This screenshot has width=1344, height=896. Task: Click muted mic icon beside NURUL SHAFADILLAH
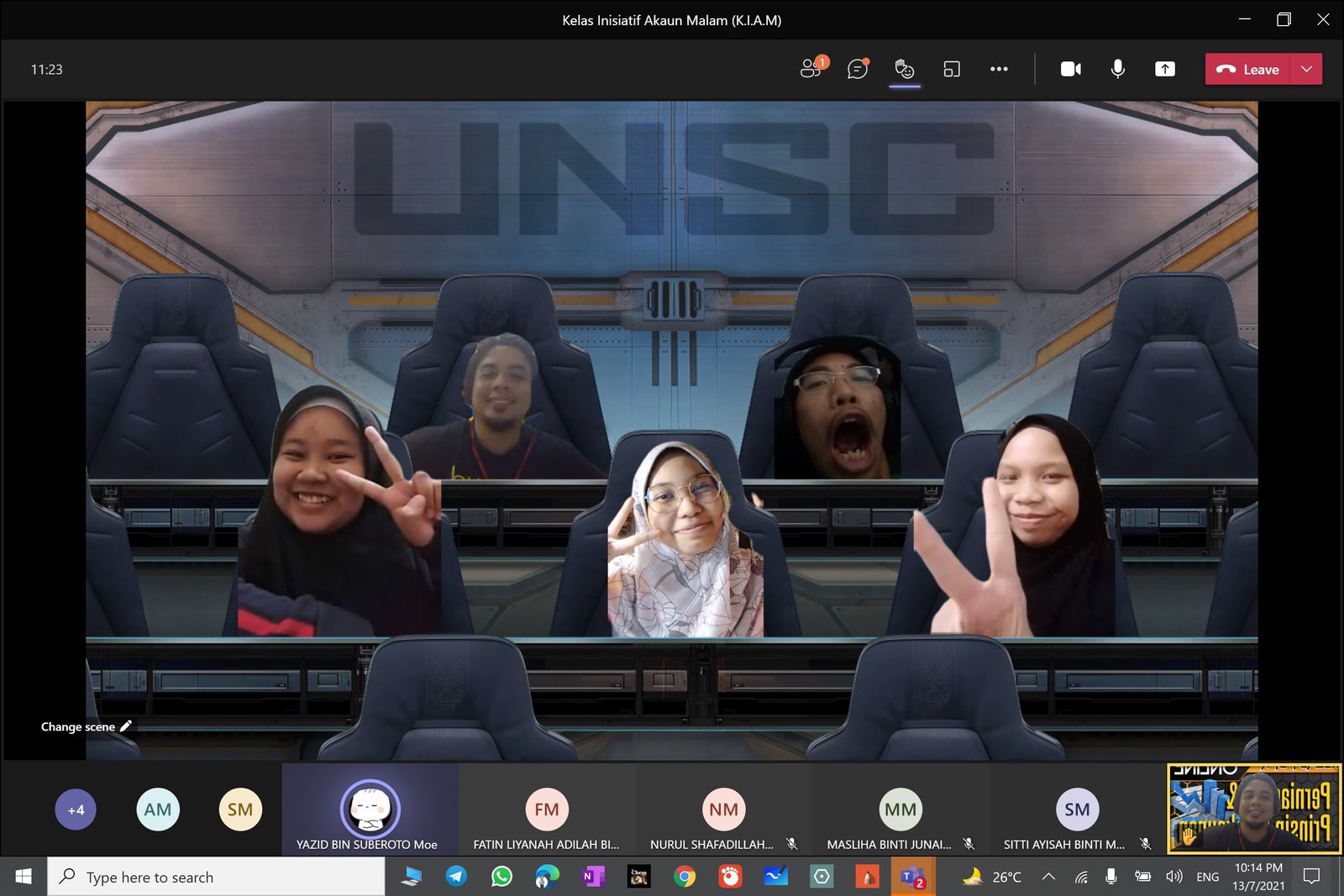pos(791,844)
